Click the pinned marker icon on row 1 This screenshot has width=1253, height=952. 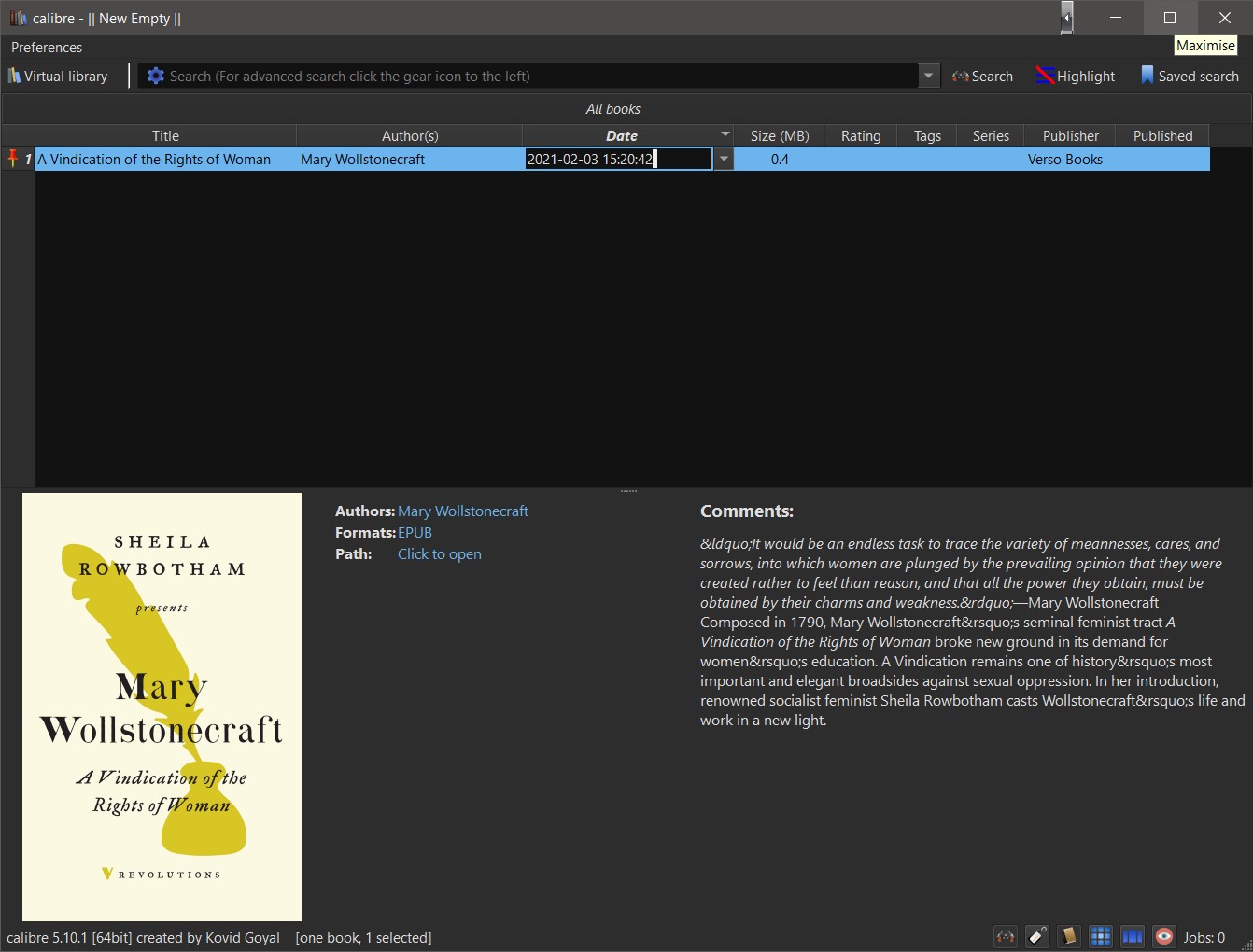[13, 159]
